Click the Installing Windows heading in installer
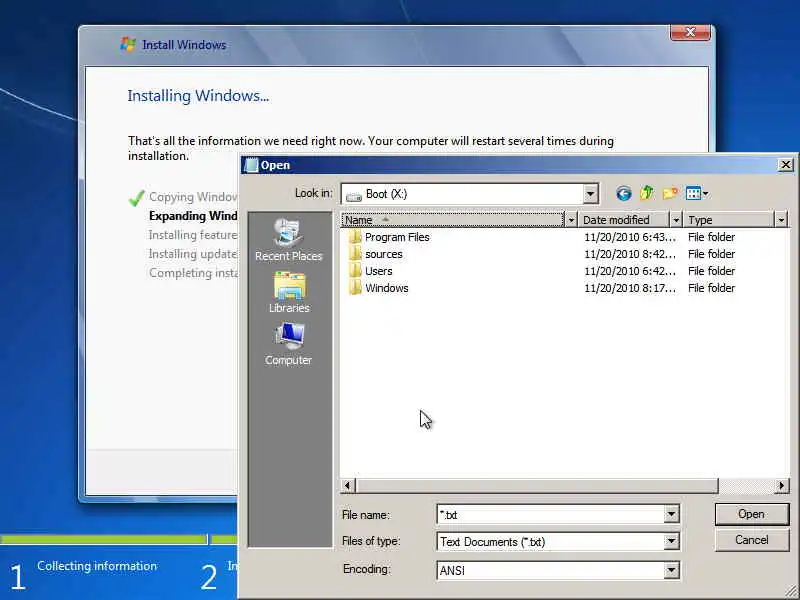The image size is (800, 600). click(x=198, y=96)
